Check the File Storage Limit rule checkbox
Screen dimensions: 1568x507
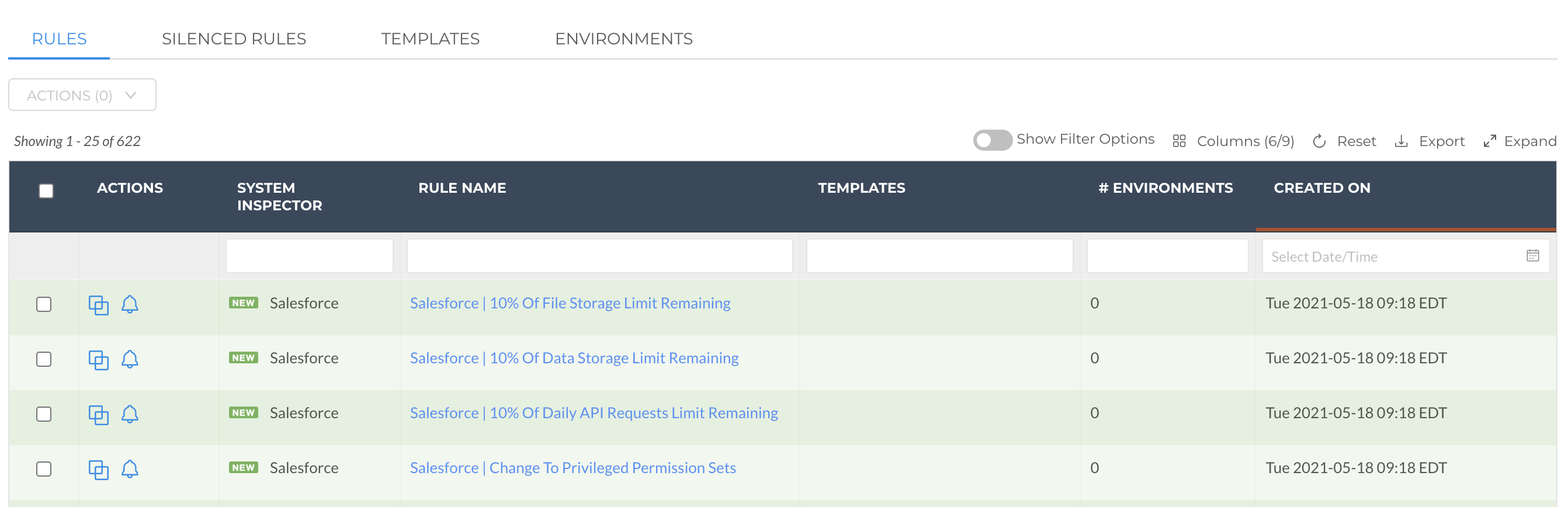[44, 304]
